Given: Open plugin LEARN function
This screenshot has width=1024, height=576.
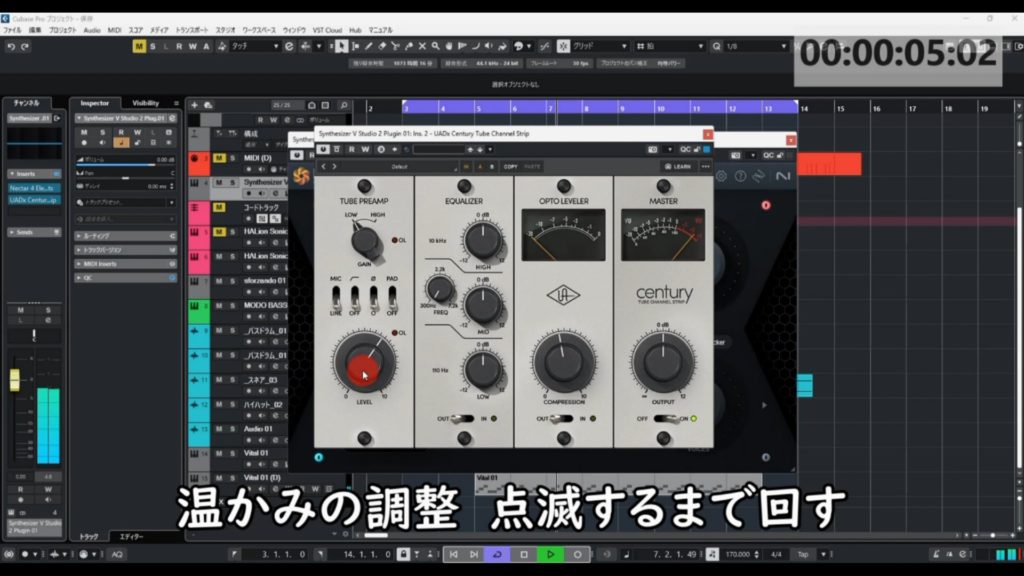Looking at the screenshot, I should 678,167.
